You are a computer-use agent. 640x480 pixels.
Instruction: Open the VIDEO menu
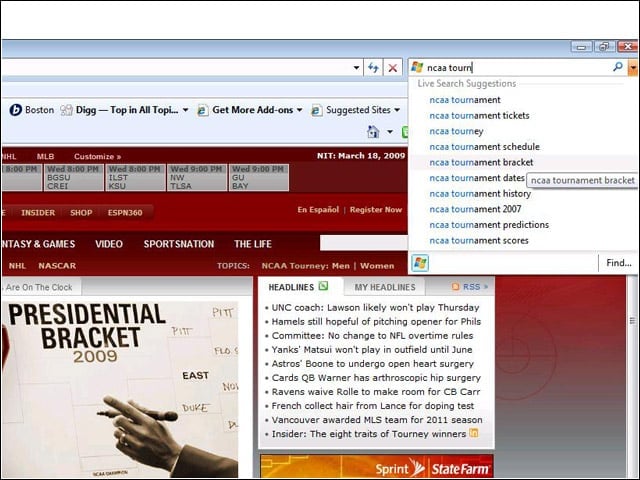tap(109, 244)
